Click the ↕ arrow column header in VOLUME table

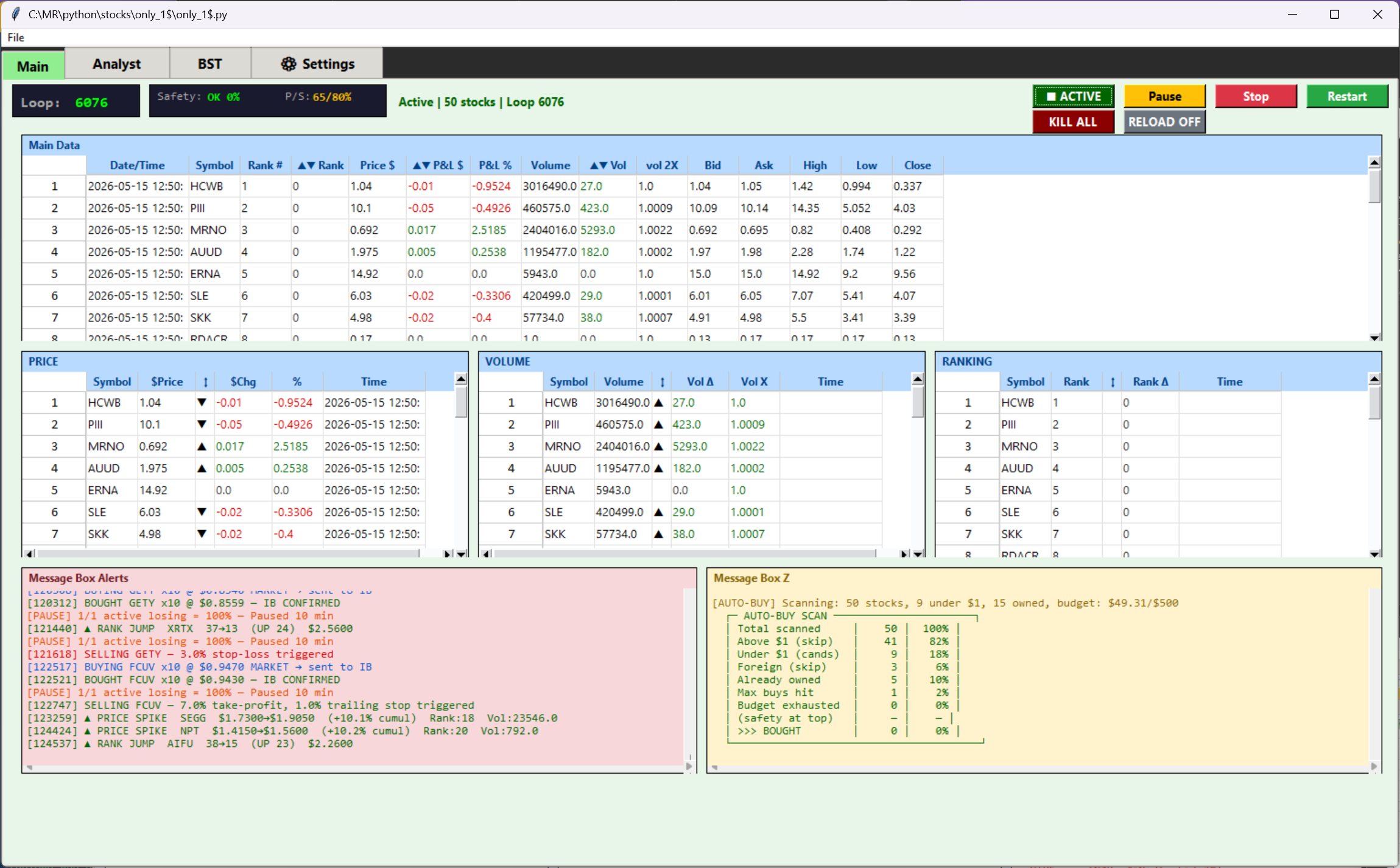tap(662, 382)
